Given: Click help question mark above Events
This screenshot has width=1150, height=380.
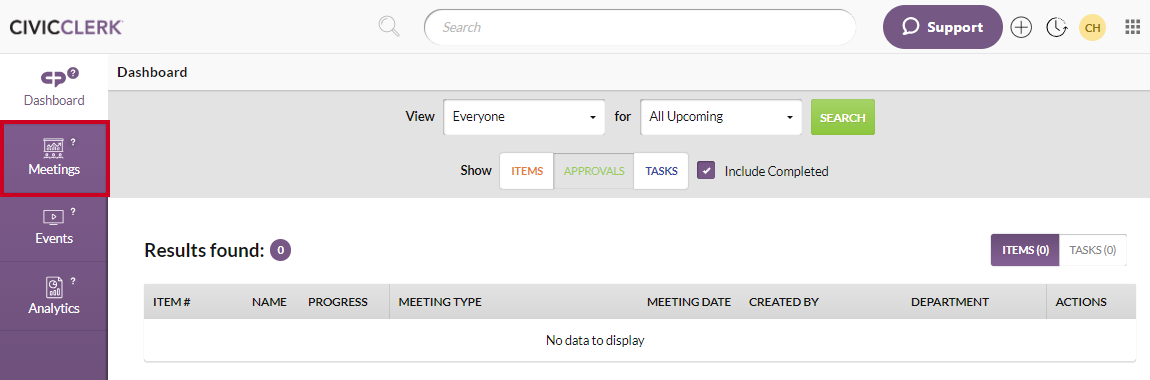Looking at the screenshot, I should [x=73, y=212].
